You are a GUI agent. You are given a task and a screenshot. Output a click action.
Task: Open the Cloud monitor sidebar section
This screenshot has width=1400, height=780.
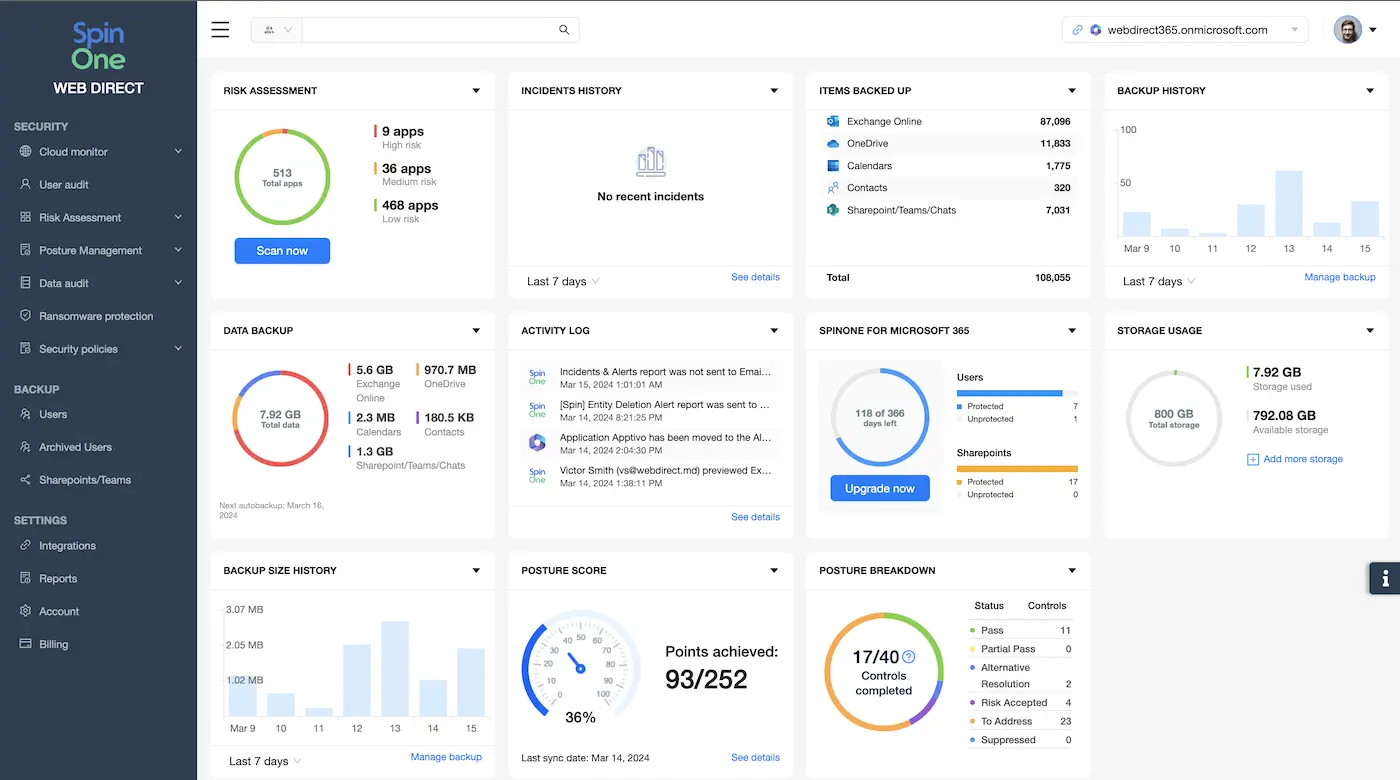pos(75,152)
